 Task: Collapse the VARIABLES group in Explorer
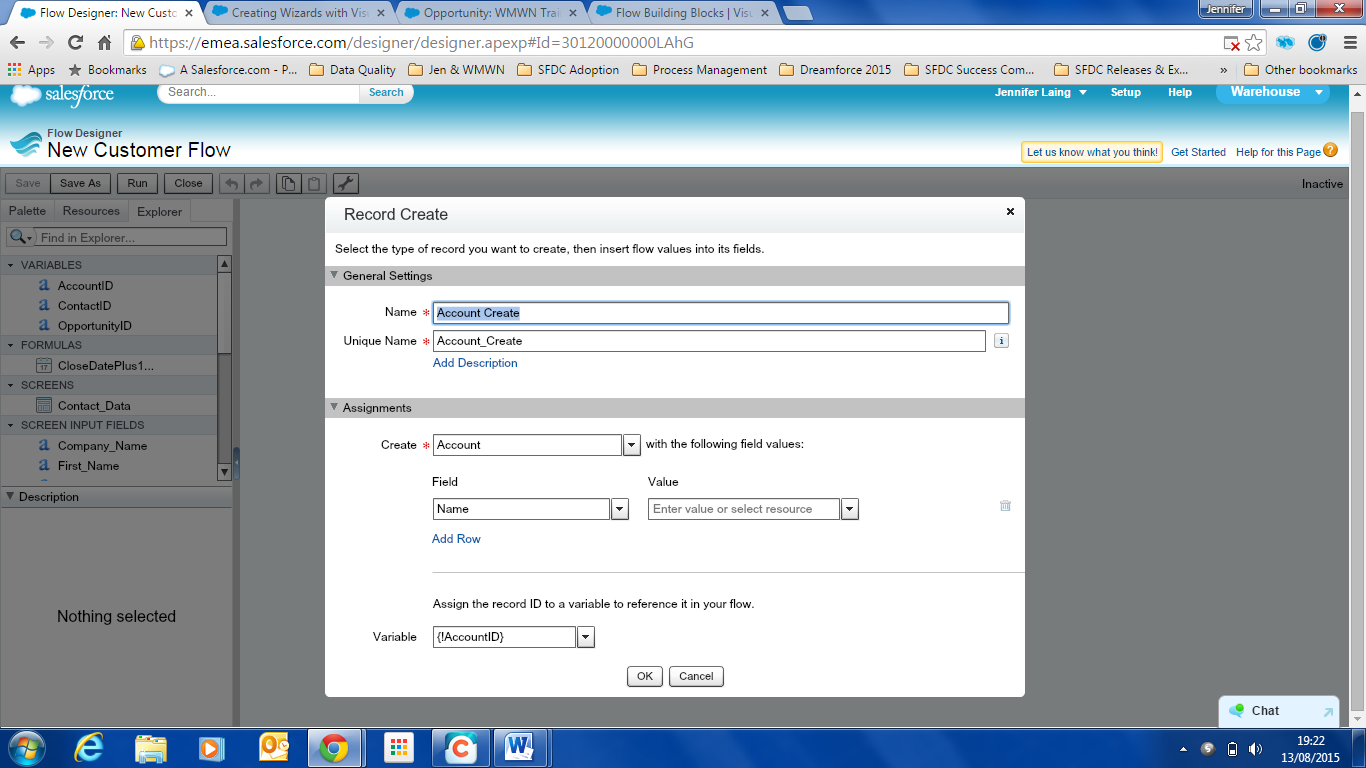(x=11, y=265)
